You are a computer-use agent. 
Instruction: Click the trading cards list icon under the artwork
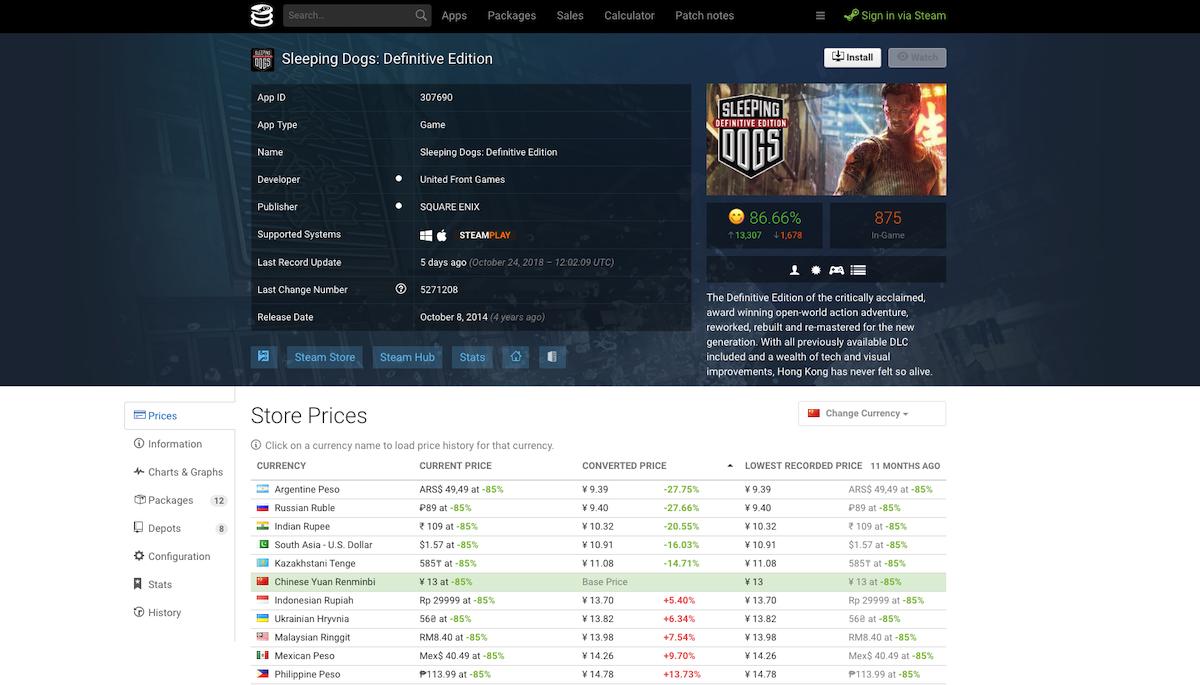[x=857, y=270]
